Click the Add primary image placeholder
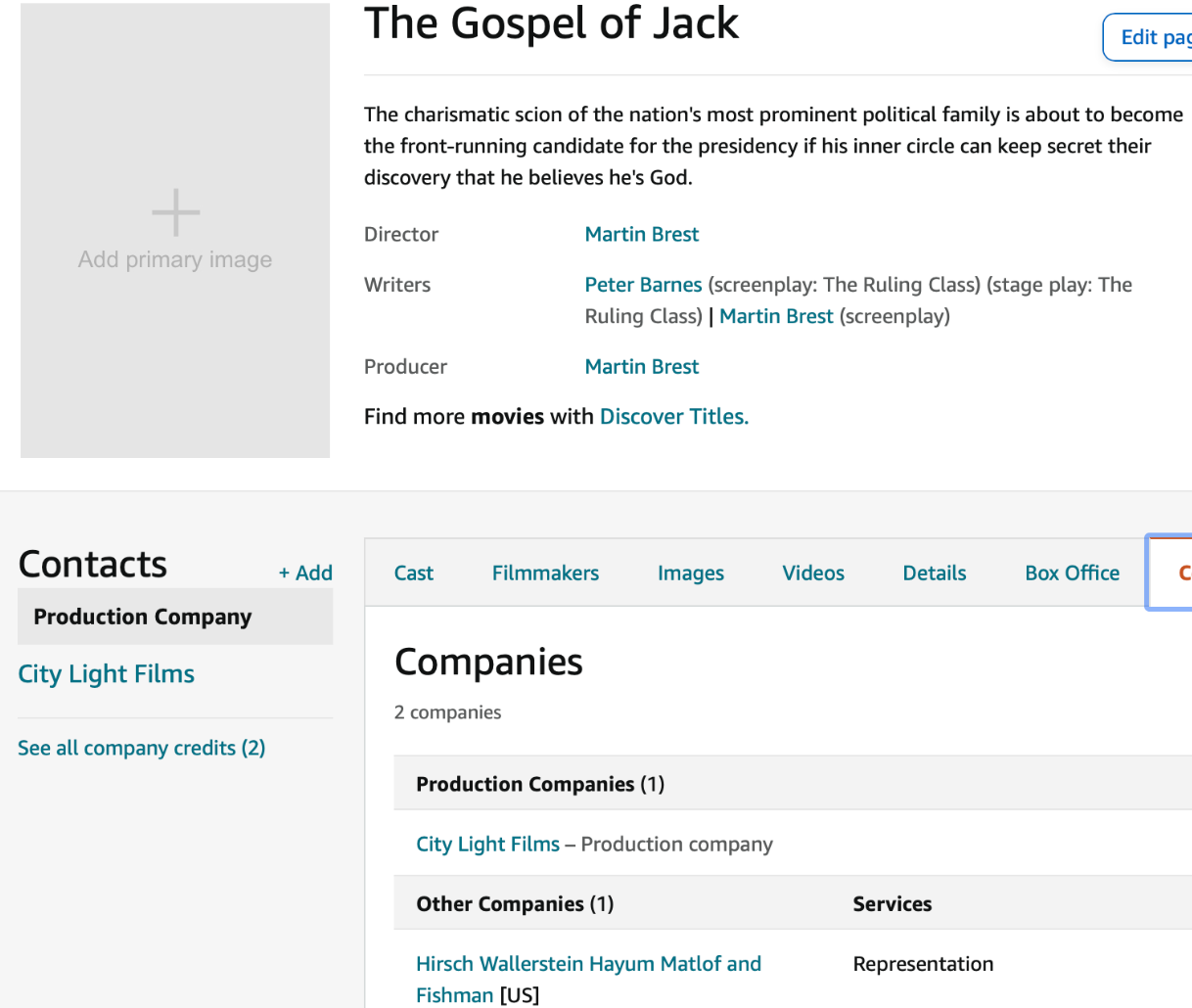Image resolution: width=1192 pixels, height=1008 pixels. click(x=175, y=231)
